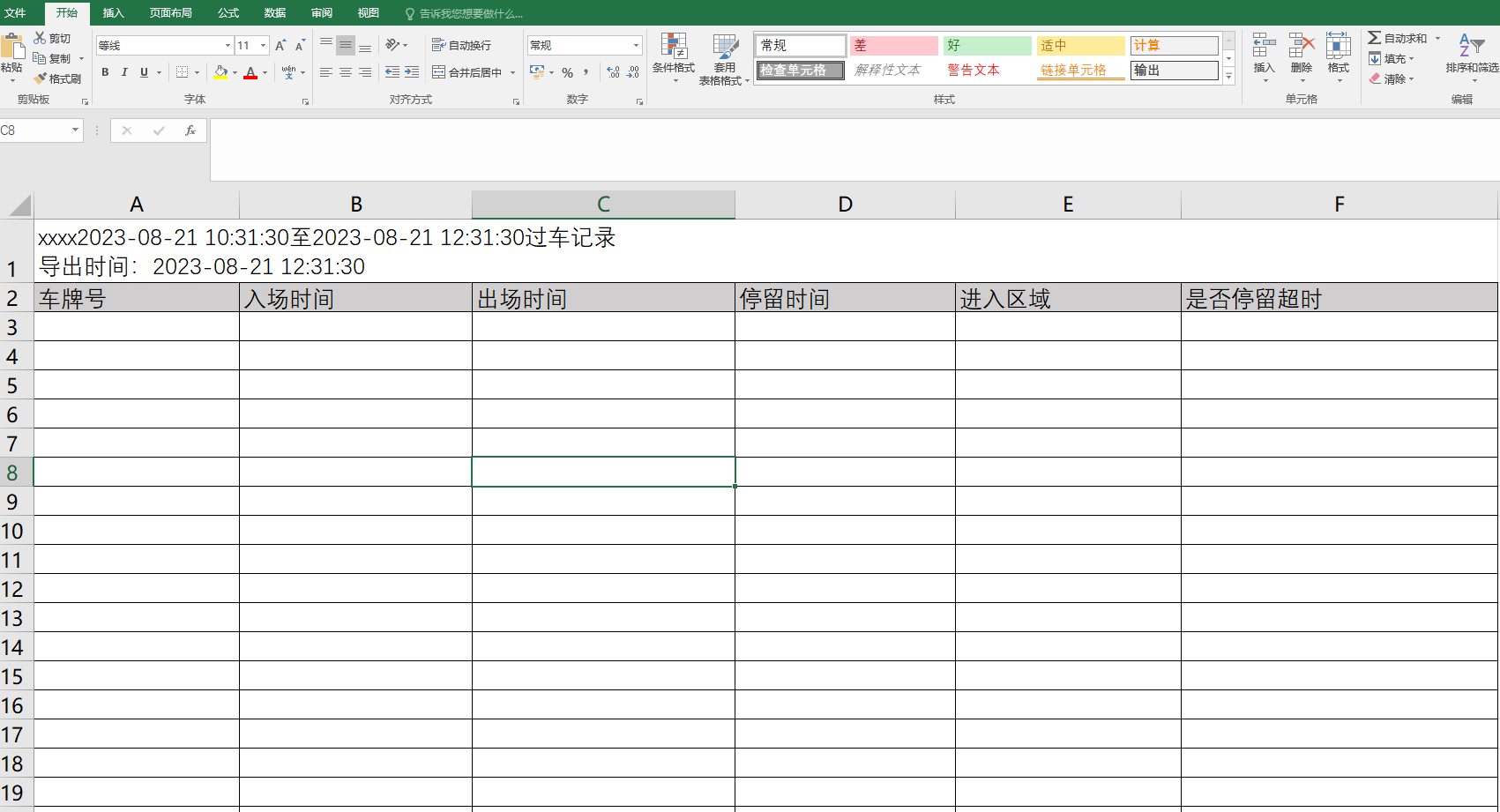This screenshot has width=1500, height=812.
Task: Click the cell Format (格式) icon
Action: (1339, 46)
